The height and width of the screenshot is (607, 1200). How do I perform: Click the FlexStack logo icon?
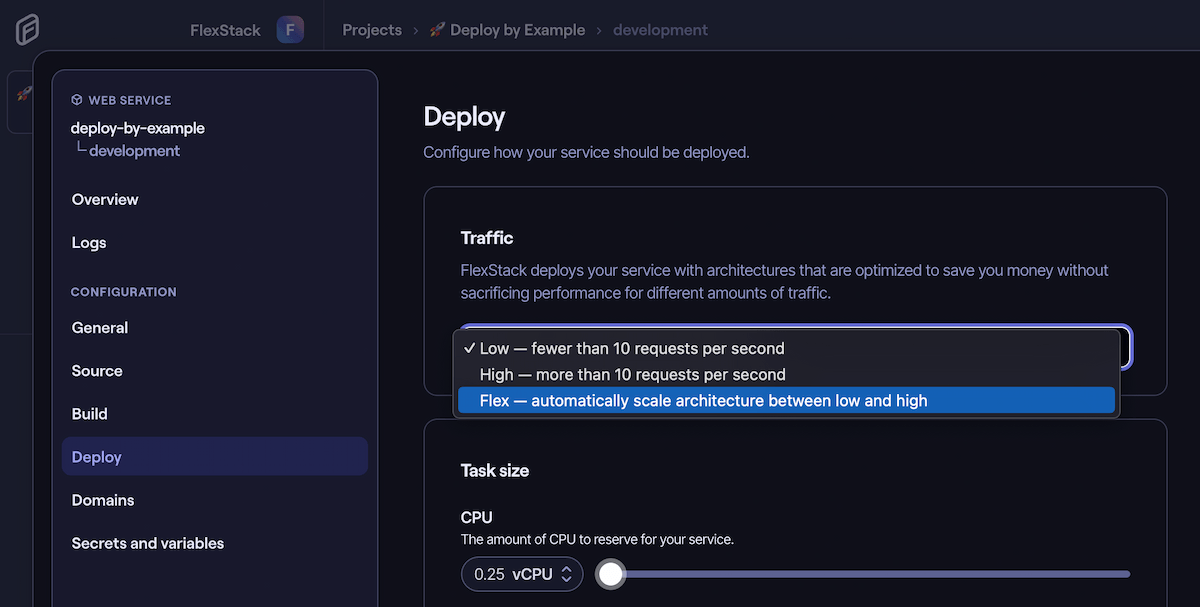pyautogui.click(x=27, y=29)
